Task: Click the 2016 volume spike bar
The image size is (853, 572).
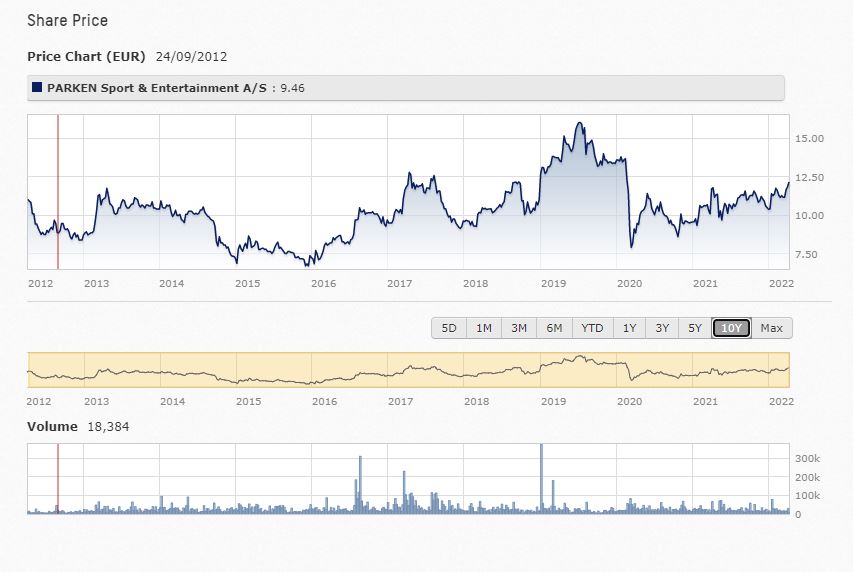Action: 360,484
